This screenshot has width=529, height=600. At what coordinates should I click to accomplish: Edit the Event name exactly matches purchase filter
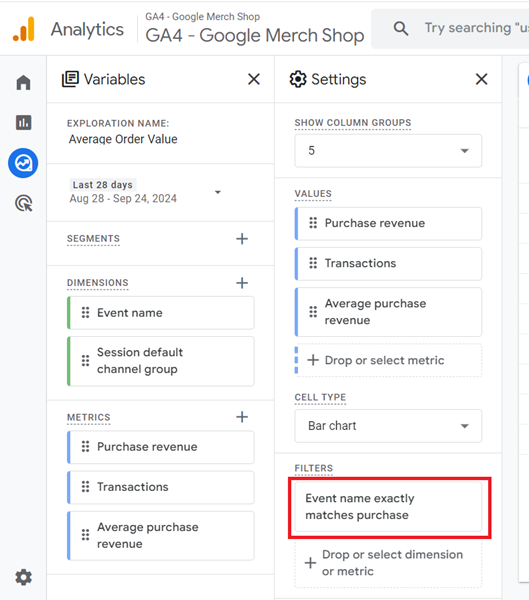coord(388,507)
